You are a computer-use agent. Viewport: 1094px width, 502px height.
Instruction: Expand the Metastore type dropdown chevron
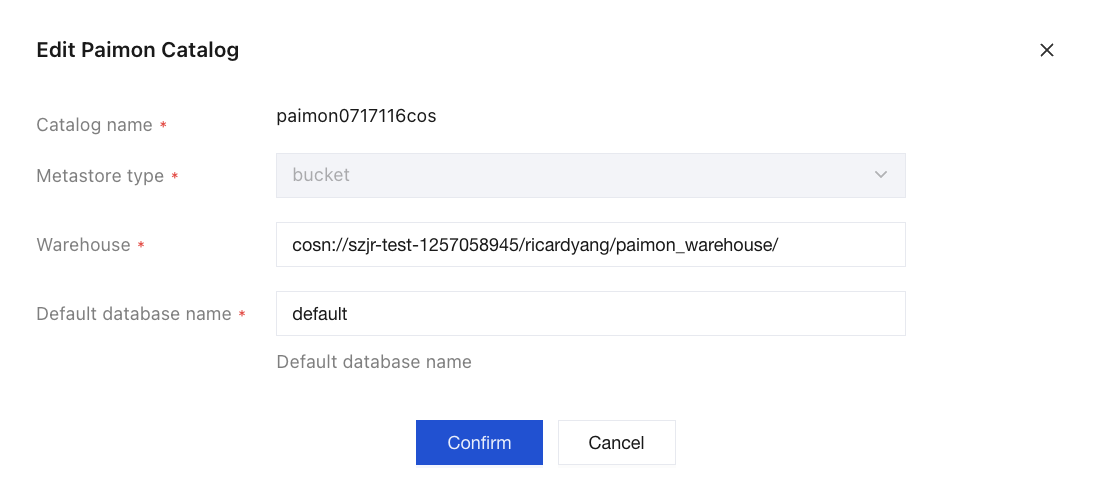pyautogui.click(x=881, y=175)
